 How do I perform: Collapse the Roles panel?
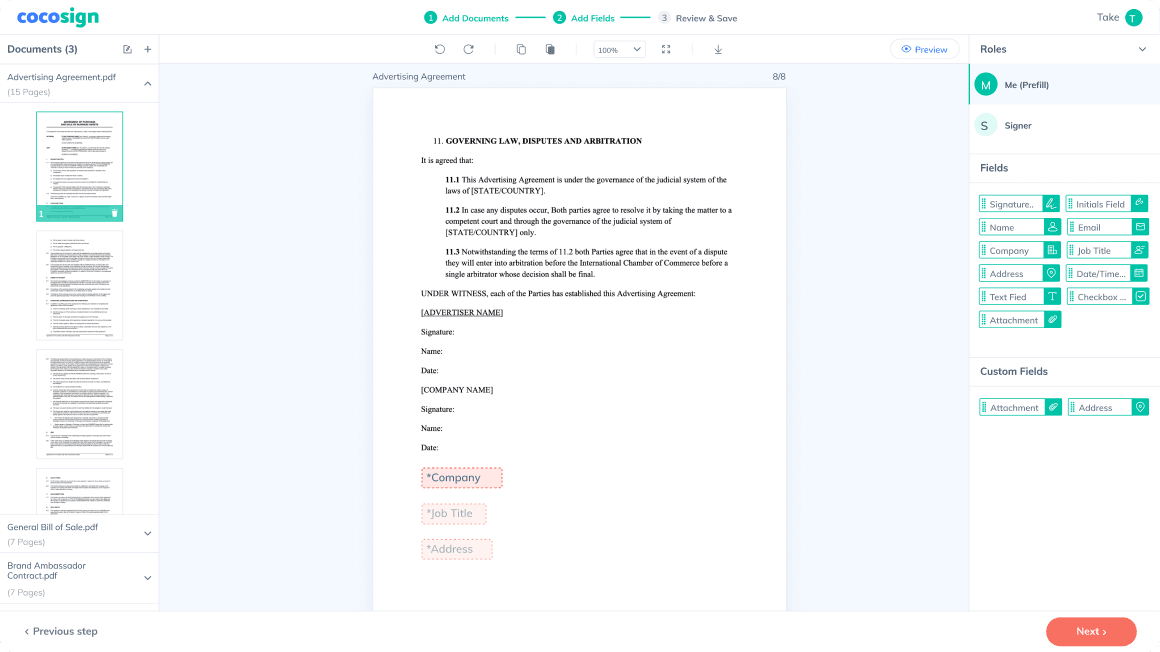click(x=1142, y=49)
